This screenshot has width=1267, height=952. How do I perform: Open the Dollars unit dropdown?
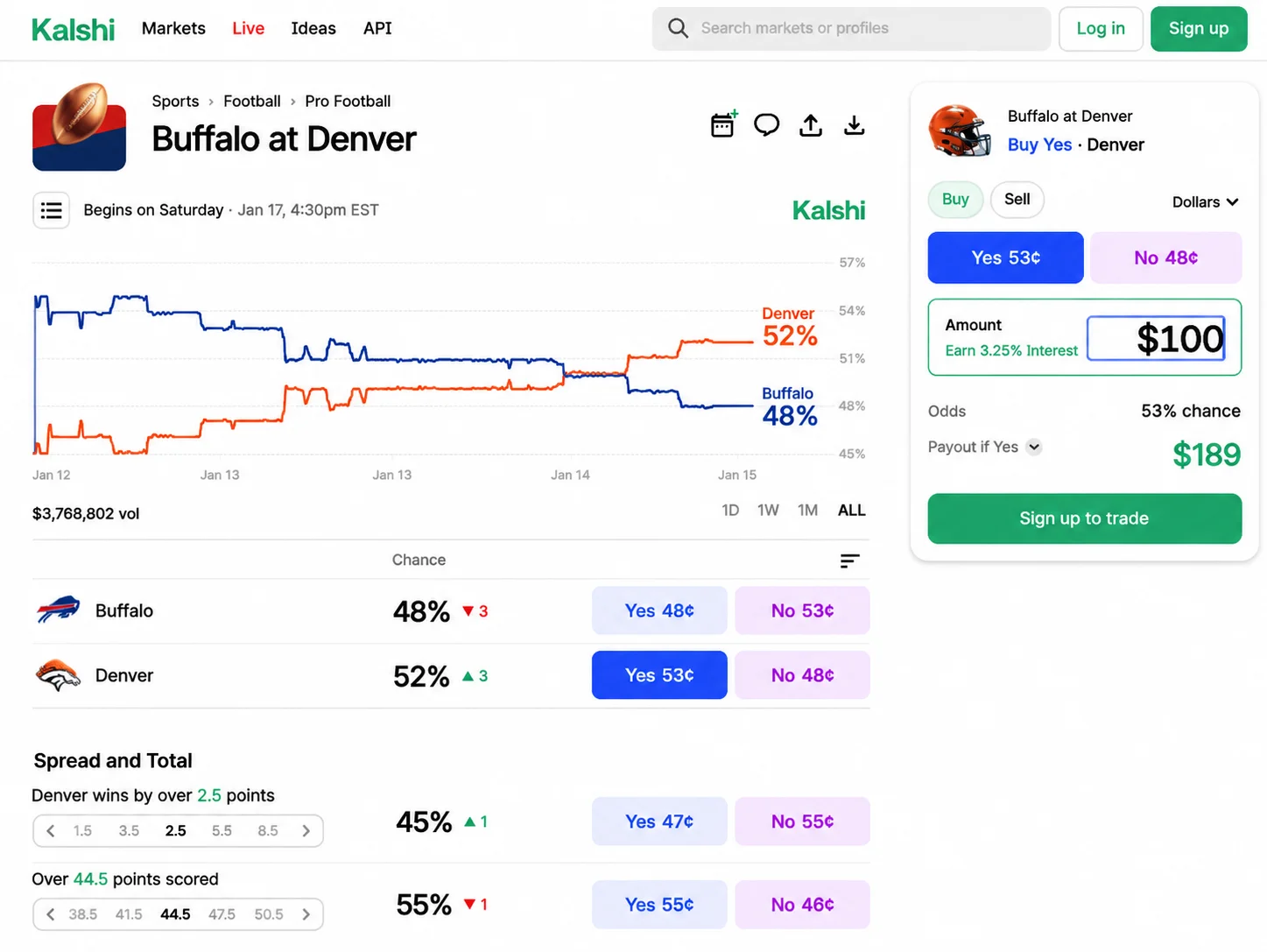coord(1206,202)
